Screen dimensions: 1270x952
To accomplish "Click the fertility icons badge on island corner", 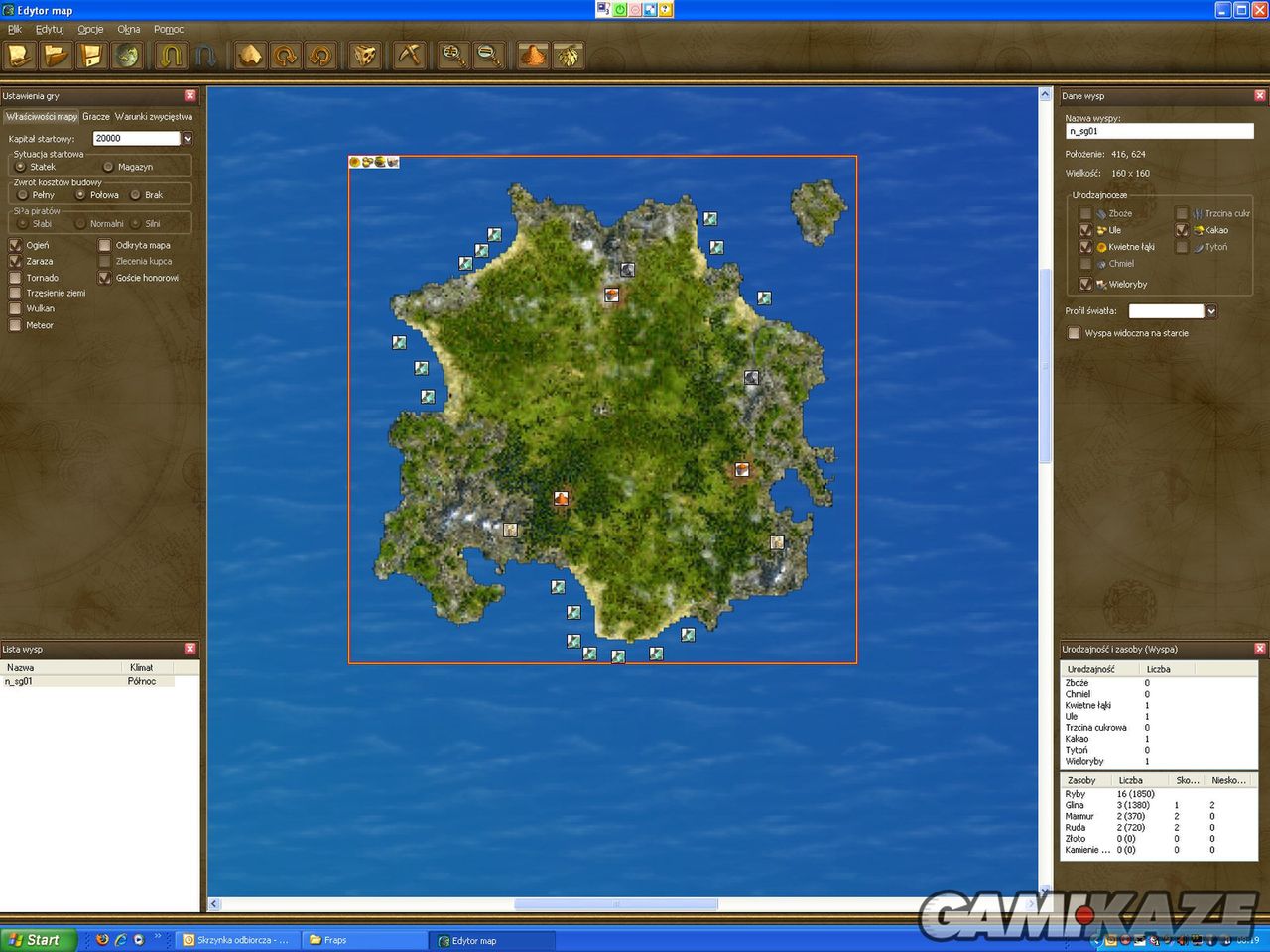I will point(374,162).
